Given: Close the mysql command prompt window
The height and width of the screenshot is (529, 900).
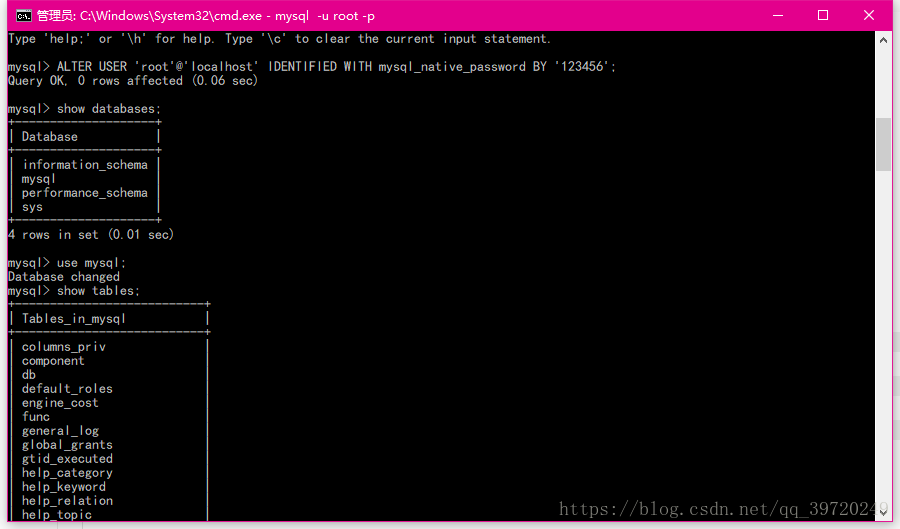Looking at the screenshot, I should pyautogui.click(x=868, y=15).
